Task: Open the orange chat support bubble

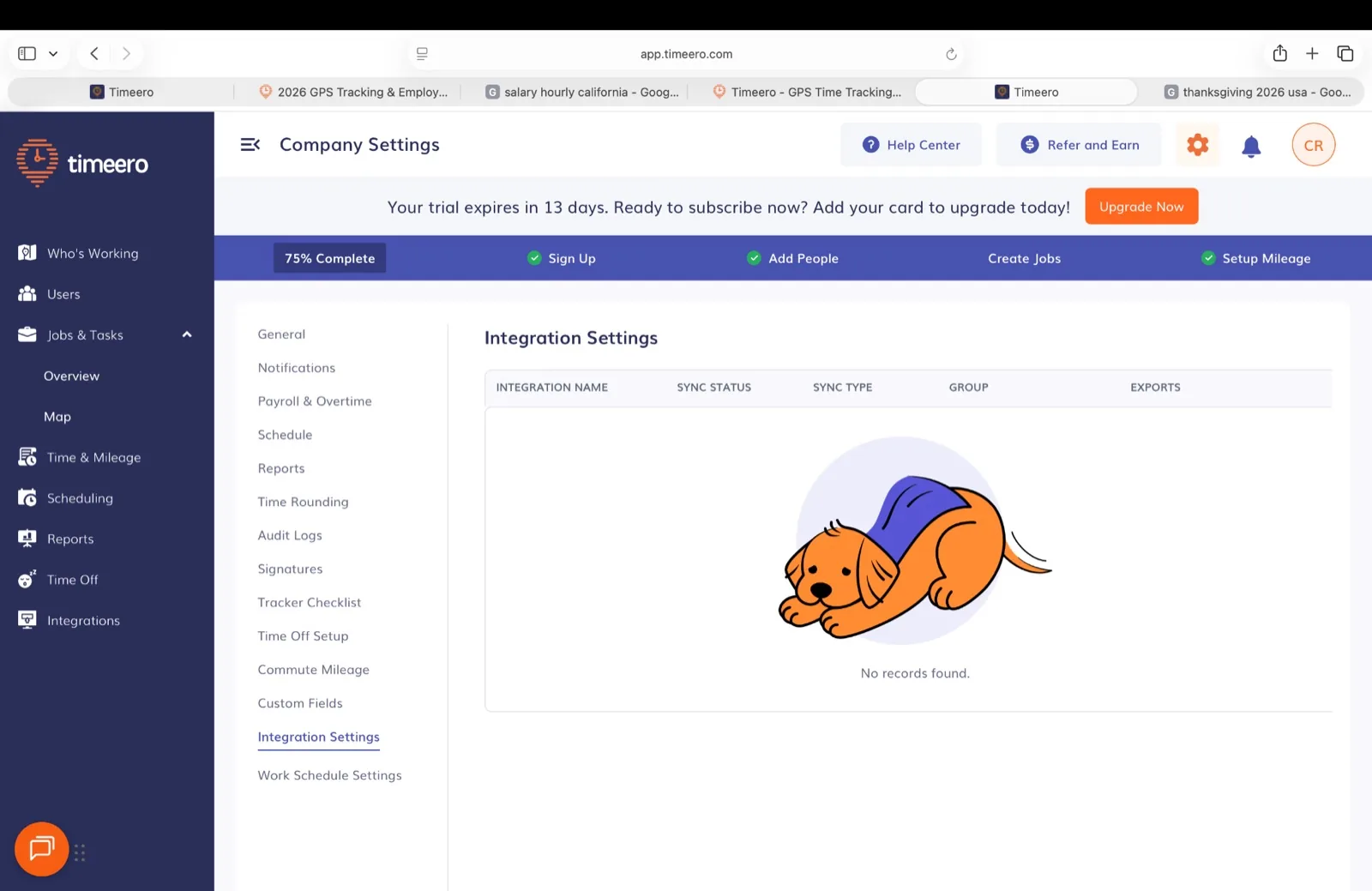Action: point(41,849)
